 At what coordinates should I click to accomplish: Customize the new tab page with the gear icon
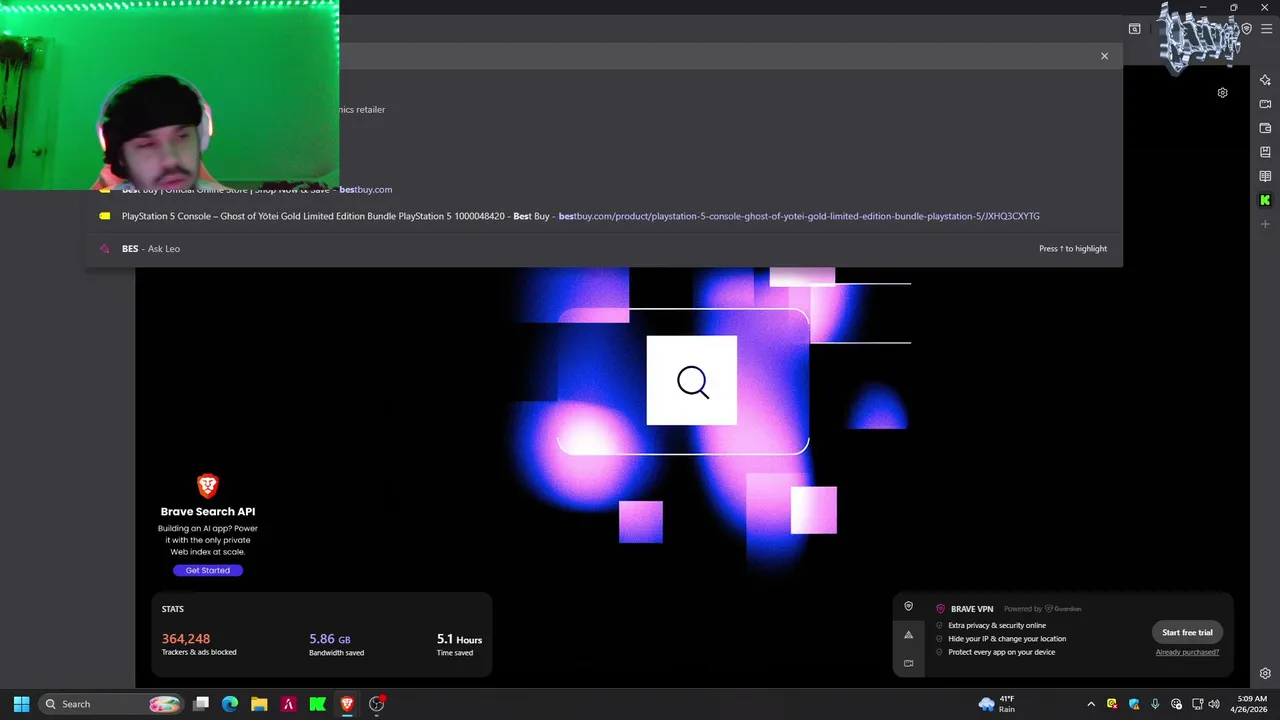pyautogui.click(x=1222, y=93)
